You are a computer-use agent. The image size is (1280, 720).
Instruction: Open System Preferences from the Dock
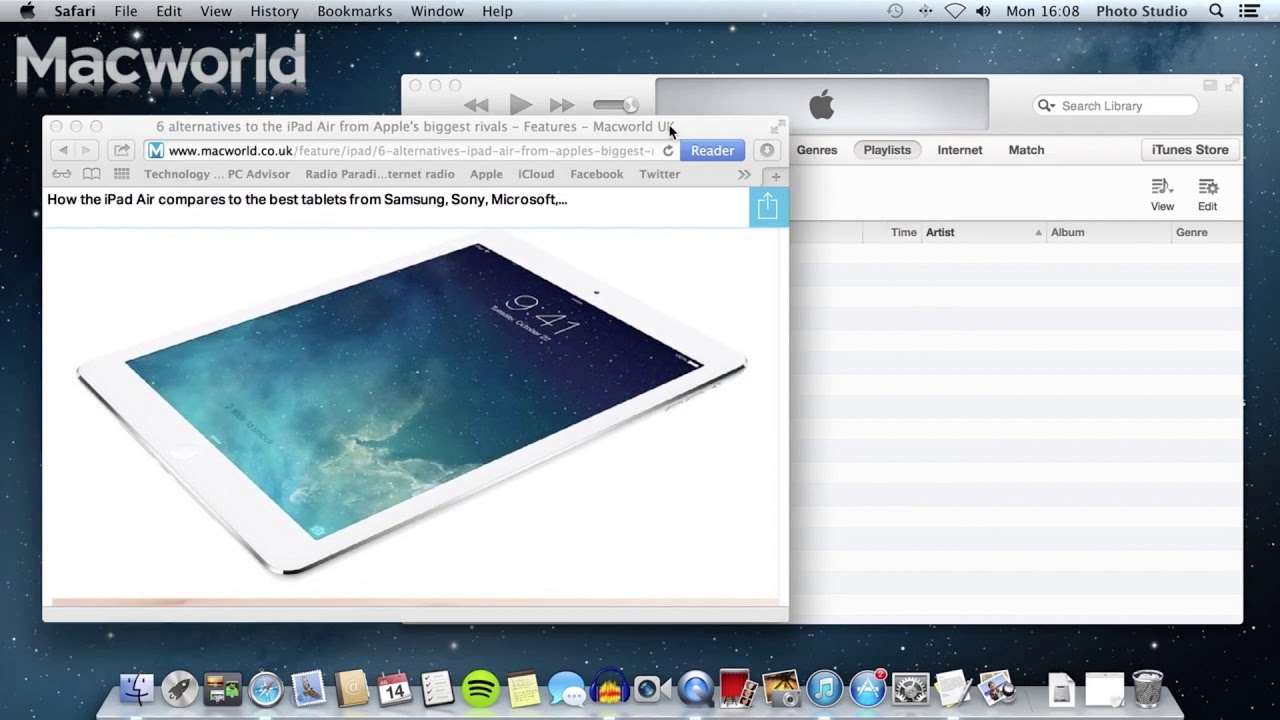click(911, 689)
